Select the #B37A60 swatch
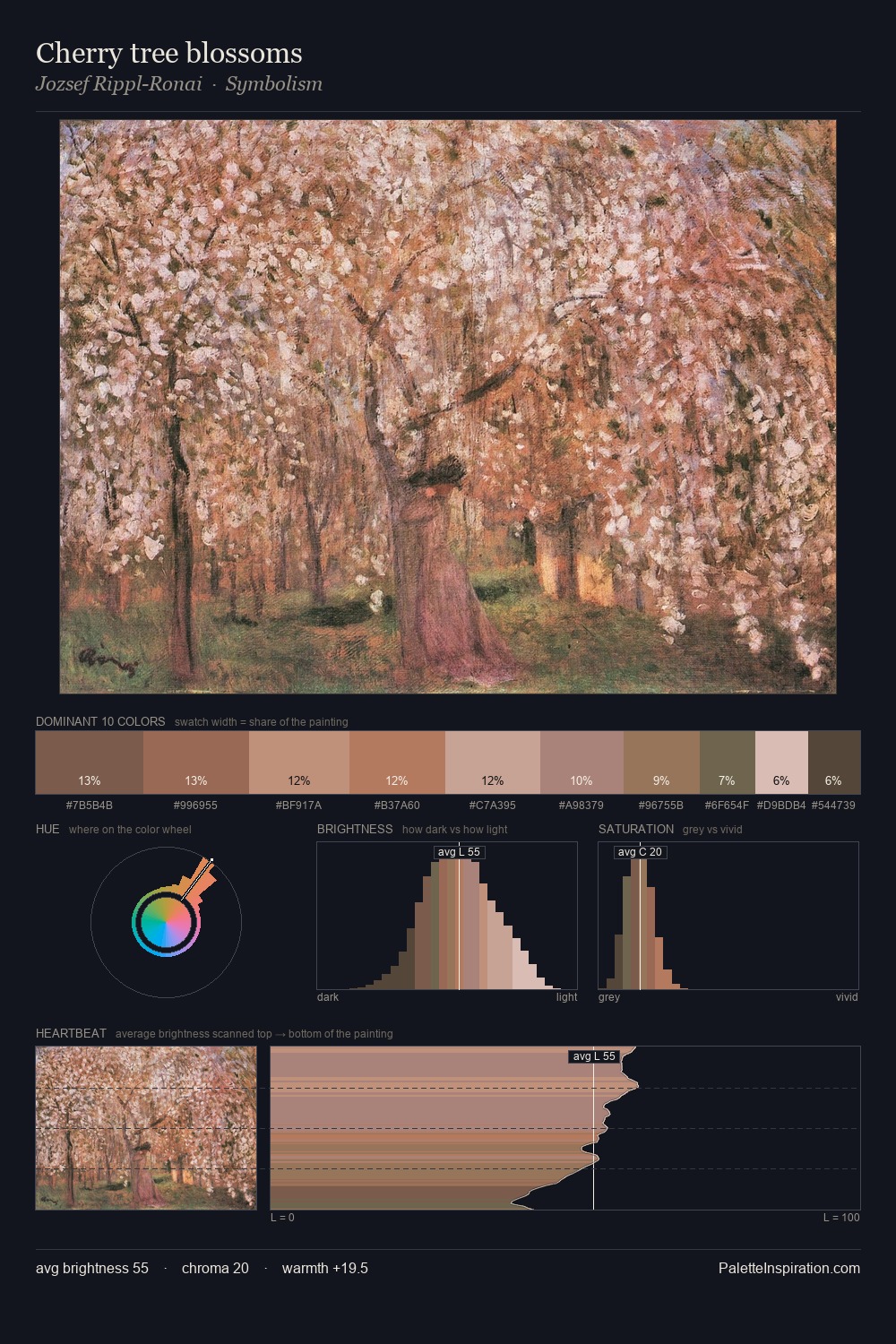Image resolution: width=896 pixels, height=1344 pixels. point(397,762)
